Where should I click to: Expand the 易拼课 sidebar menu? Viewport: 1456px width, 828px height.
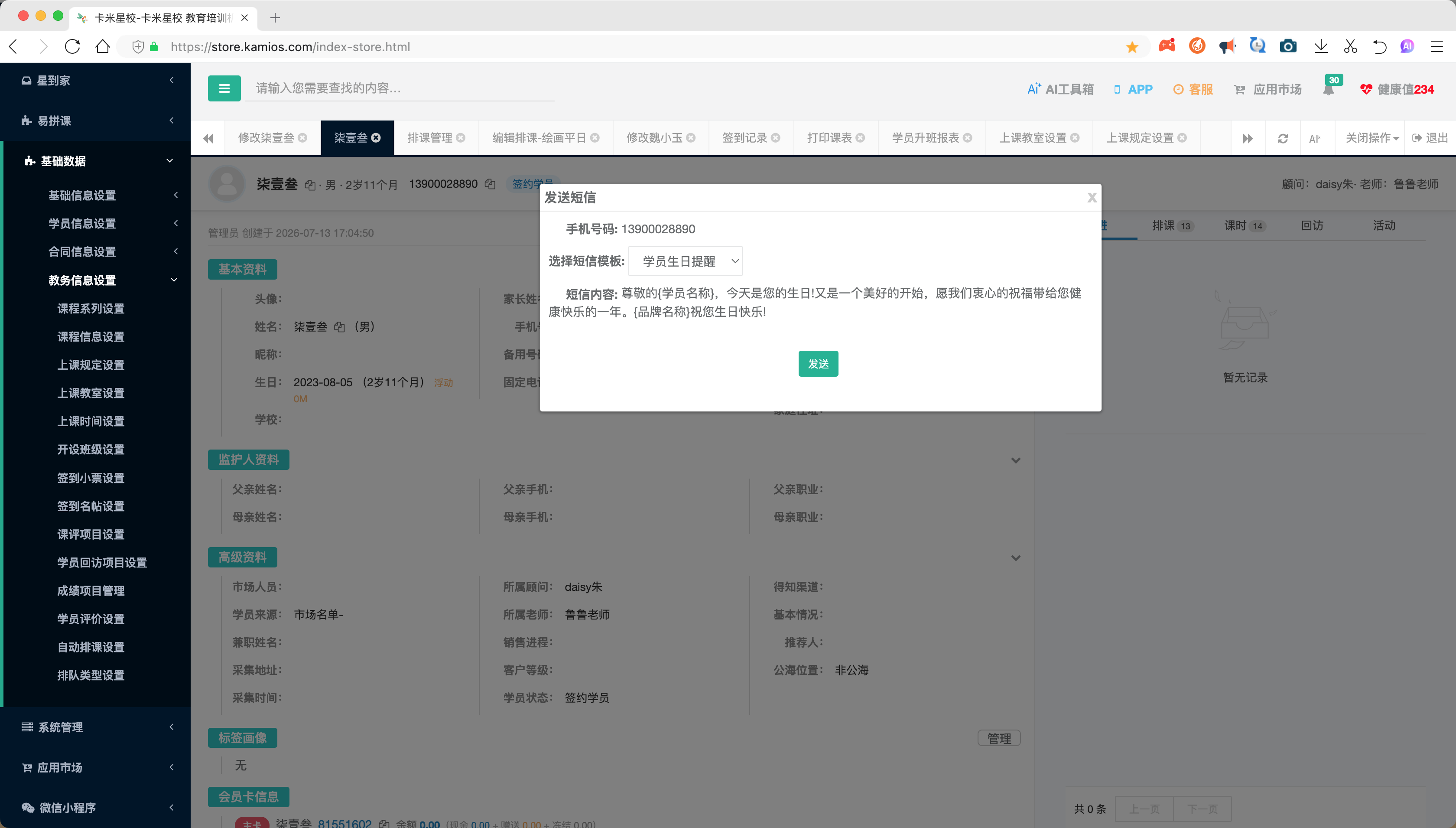[x=95, y=121]
